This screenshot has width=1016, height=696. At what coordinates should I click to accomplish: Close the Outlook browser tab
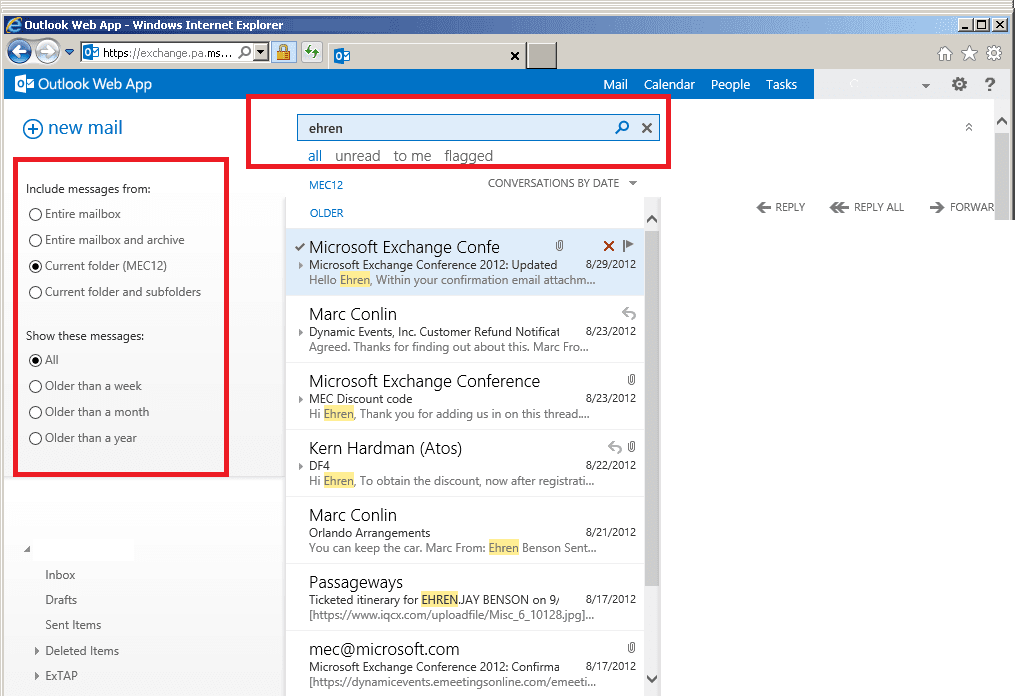pyautogui.click(x=514, y=56)
